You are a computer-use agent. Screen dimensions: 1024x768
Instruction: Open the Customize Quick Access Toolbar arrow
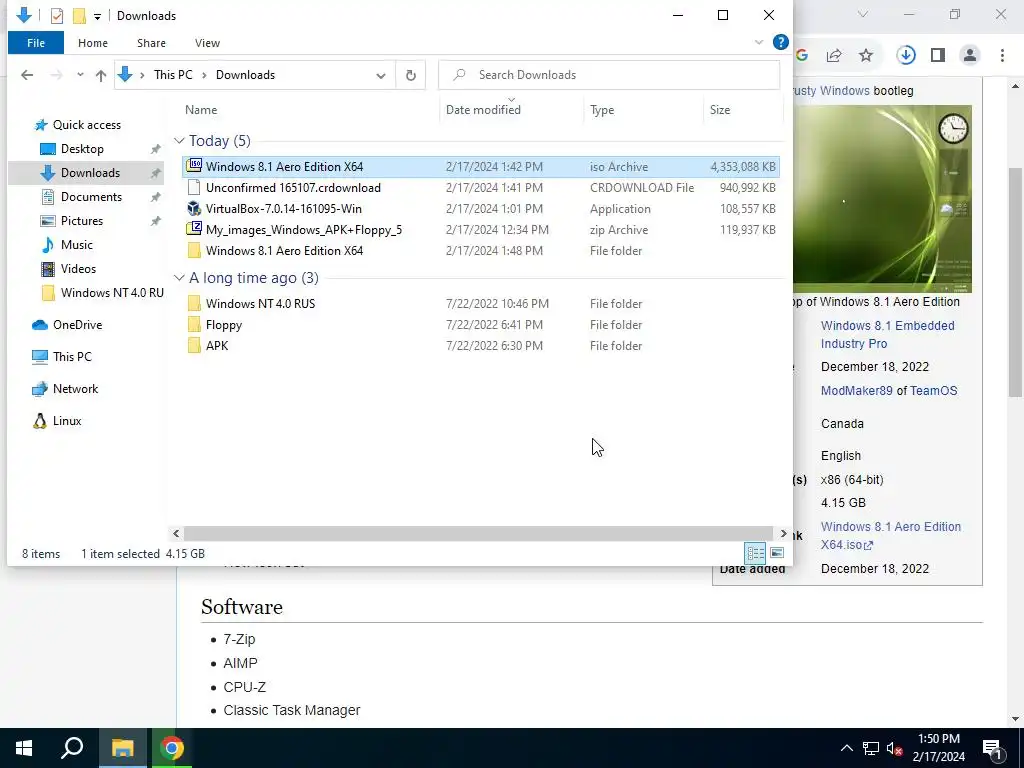[97, 16]
